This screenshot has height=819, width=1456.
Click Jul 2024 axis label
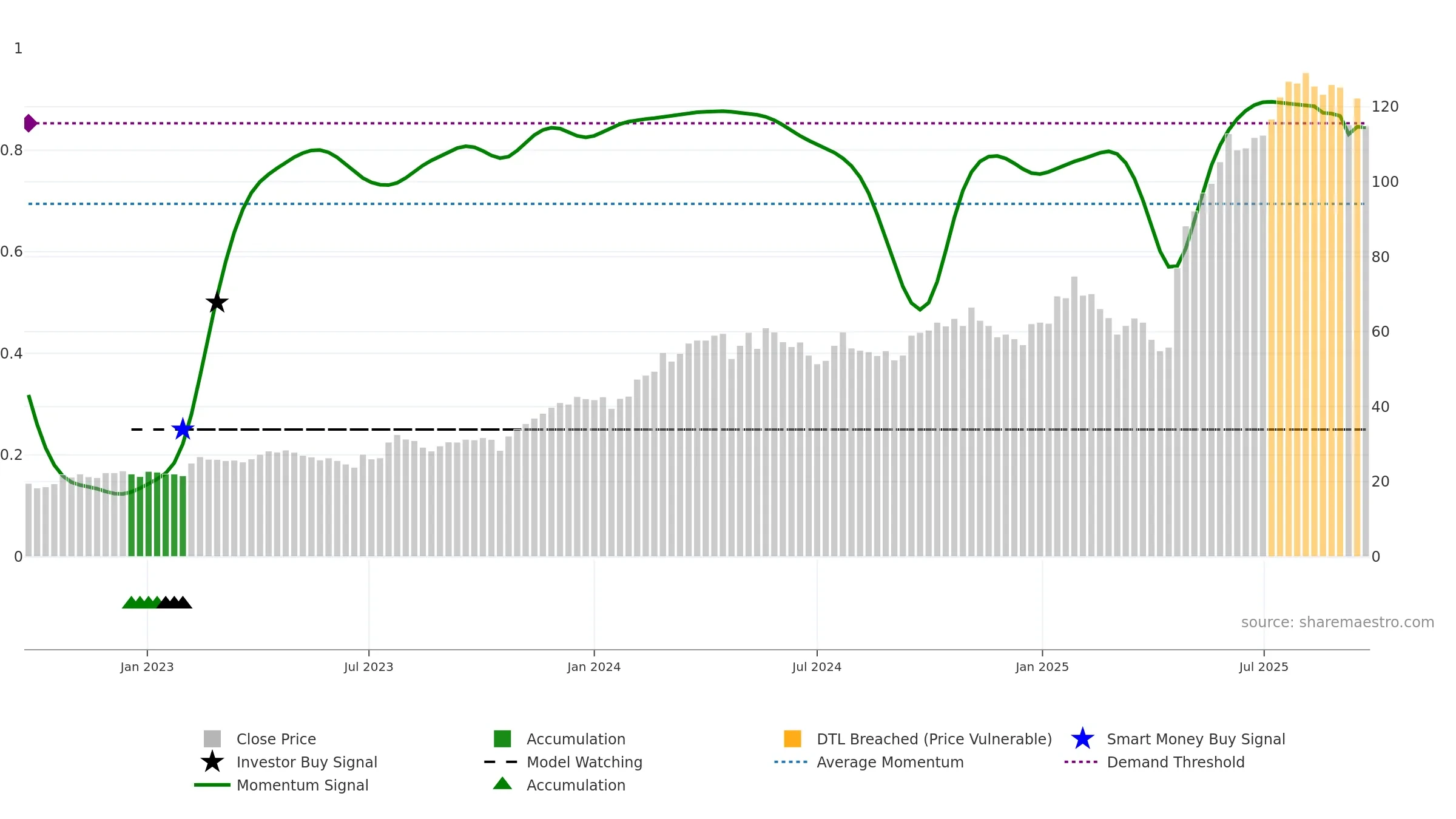coord(817,667)
